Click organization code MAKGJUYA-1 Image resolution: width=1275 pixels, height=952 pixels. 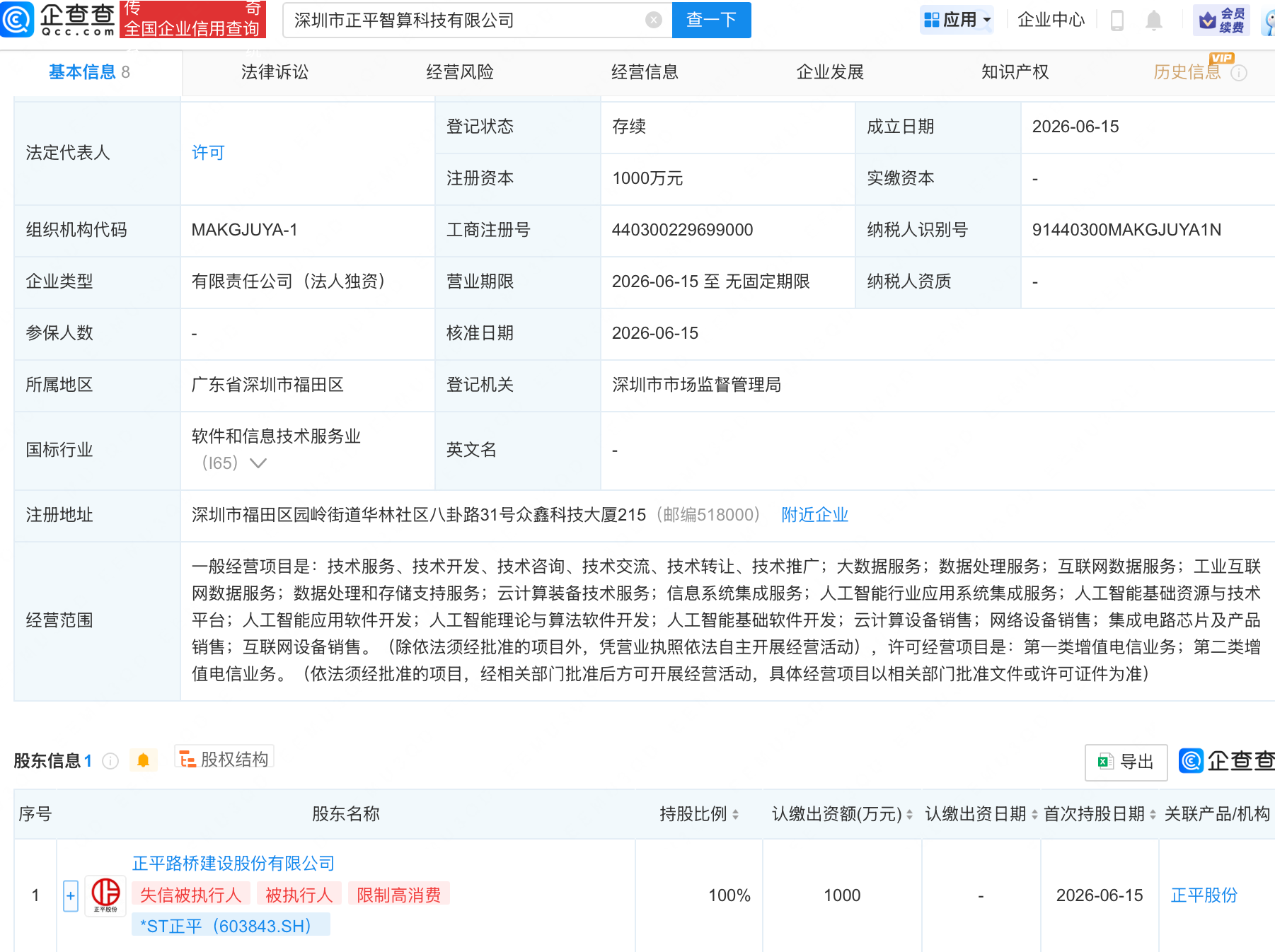(x=244, y=230)
